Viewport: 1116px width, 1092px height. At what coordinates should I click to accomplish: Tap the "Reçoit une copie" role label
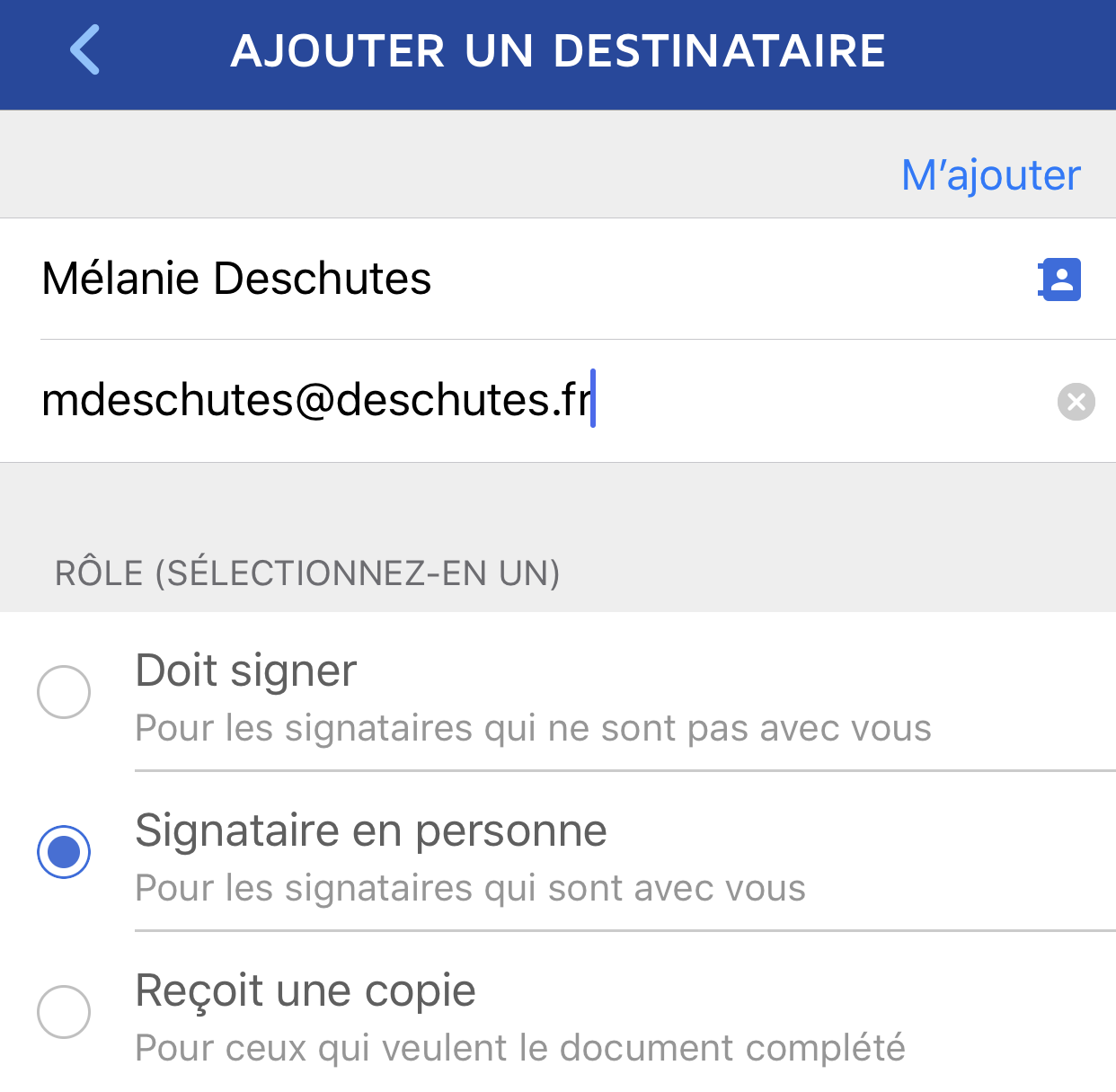tap(305, 990)
